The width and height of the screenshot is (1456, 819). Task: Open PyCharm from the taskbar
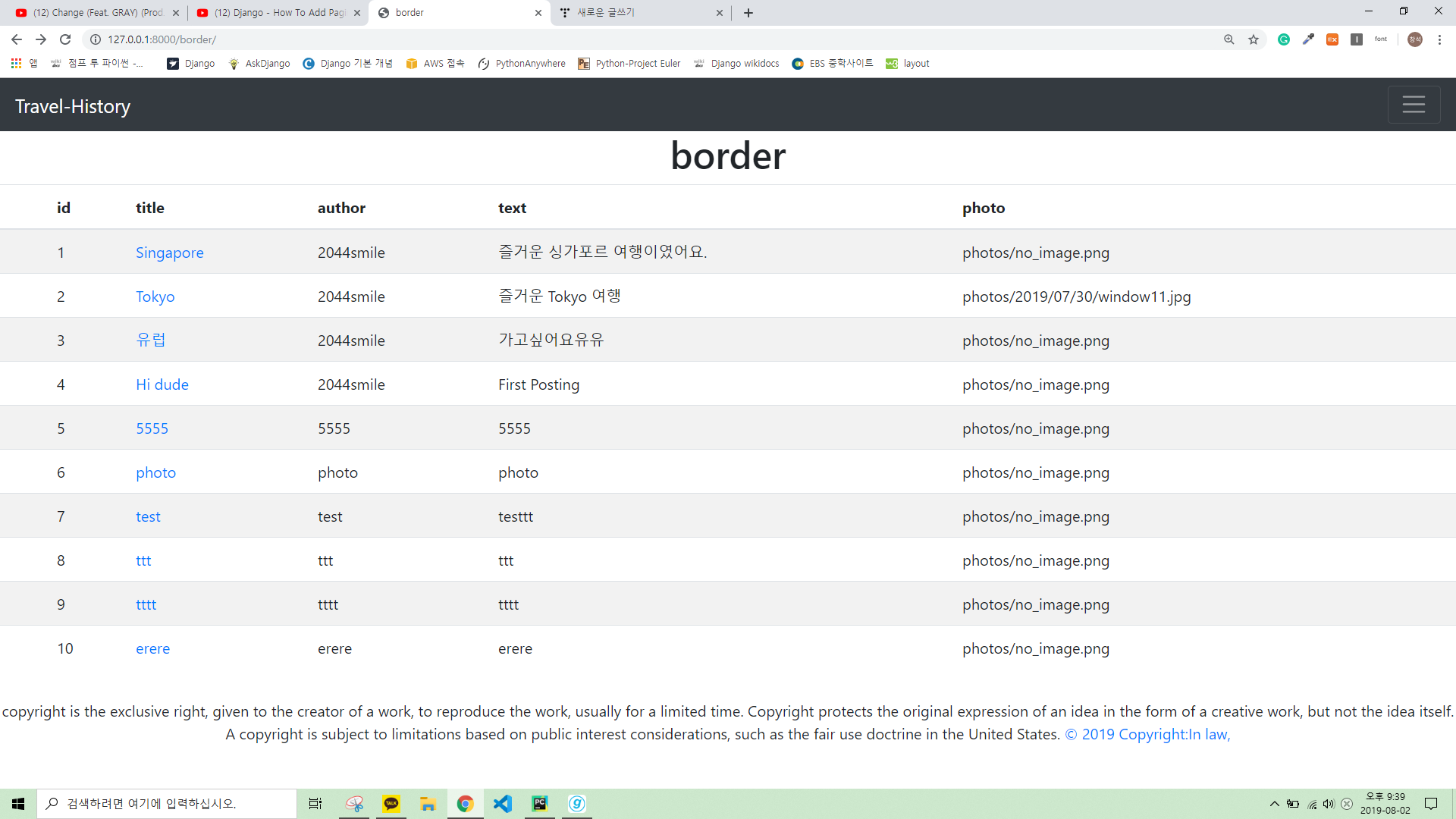[539, 803]
